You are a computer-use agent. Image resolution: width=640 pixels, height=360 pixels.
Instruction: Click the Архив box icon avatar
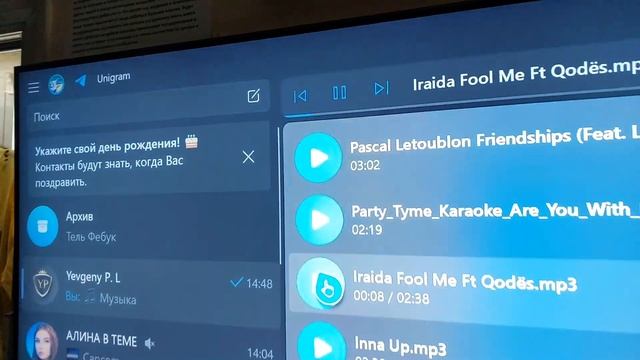43,226
